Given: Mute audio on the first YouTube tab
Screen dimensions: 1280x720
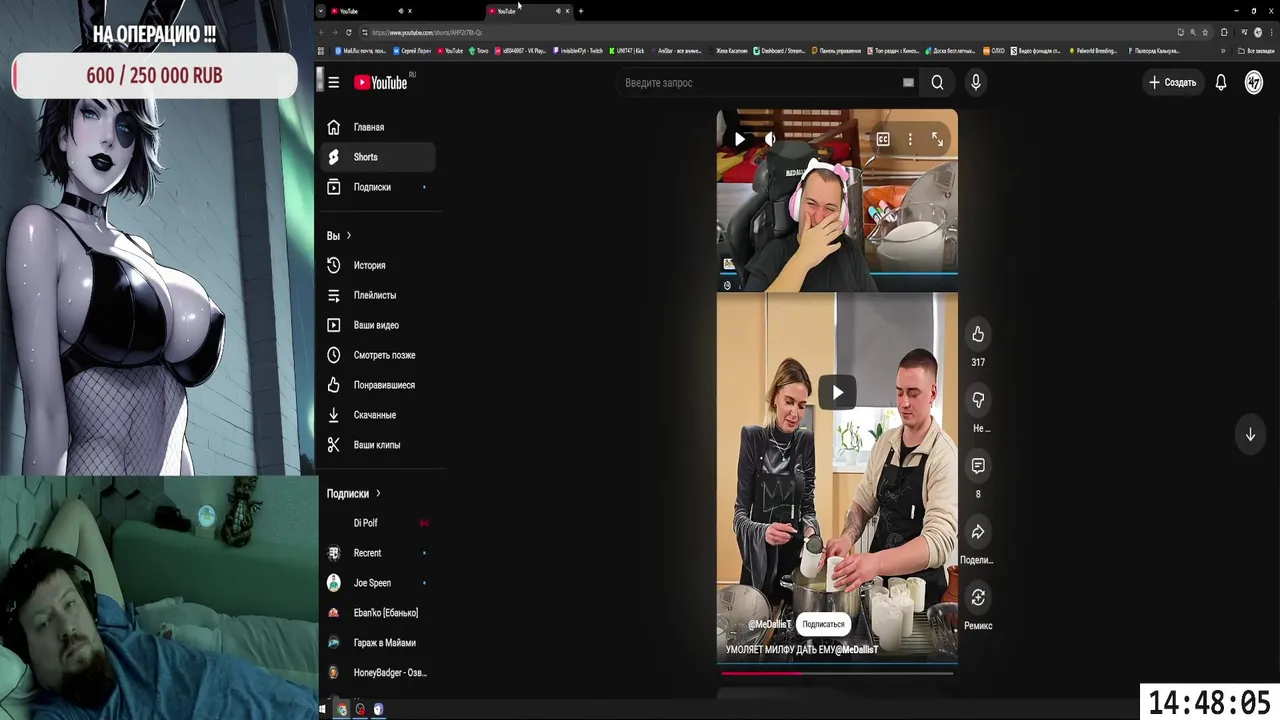Looking at the screenshot, I should 401,11.
